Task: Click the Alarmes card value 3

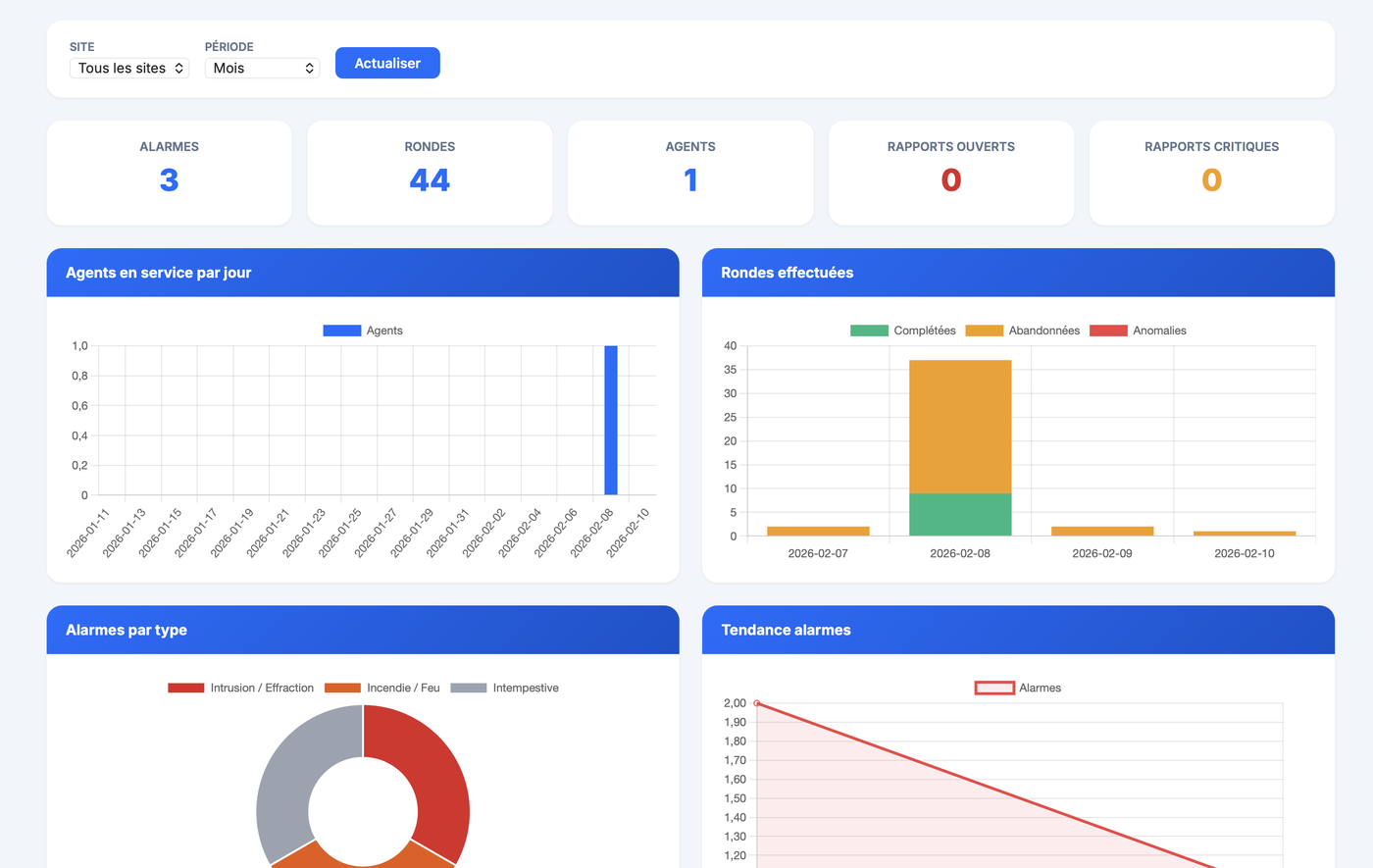Action: 169,180
